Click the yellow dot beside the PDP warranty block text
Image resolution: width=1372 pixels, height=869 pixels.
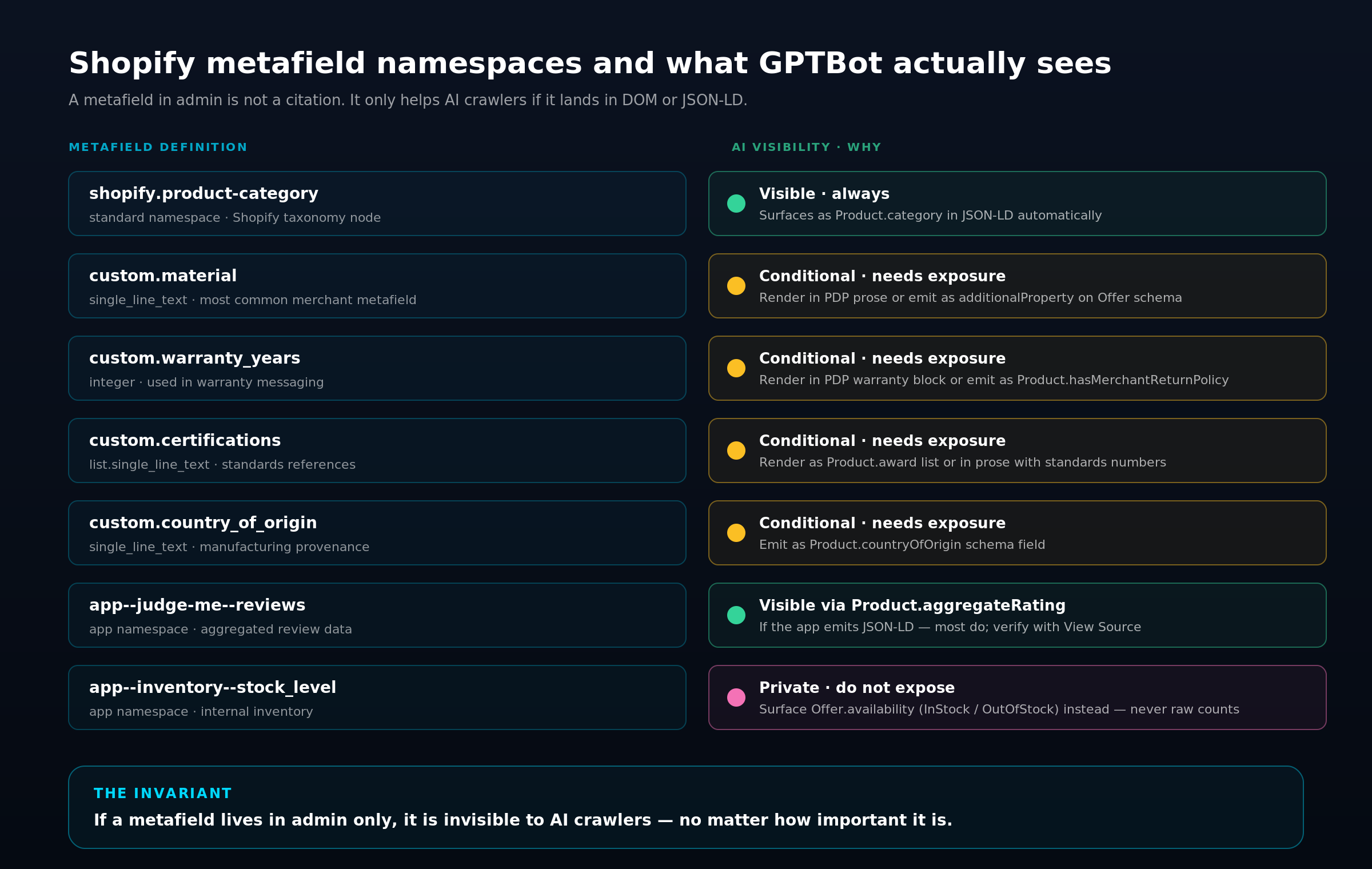tap(736, 368)
